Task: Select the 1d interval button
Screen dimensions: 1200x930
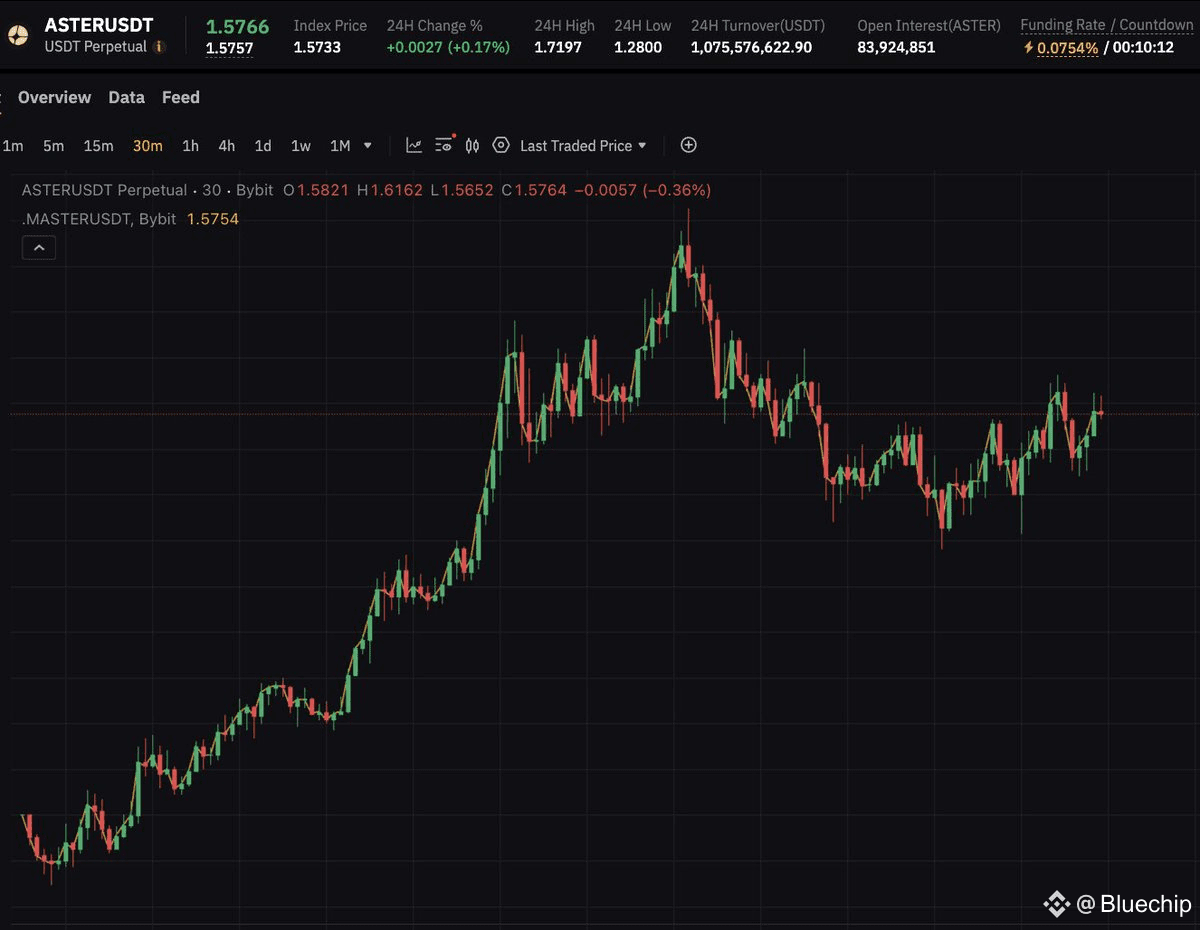Action: (x=262, y=145)
